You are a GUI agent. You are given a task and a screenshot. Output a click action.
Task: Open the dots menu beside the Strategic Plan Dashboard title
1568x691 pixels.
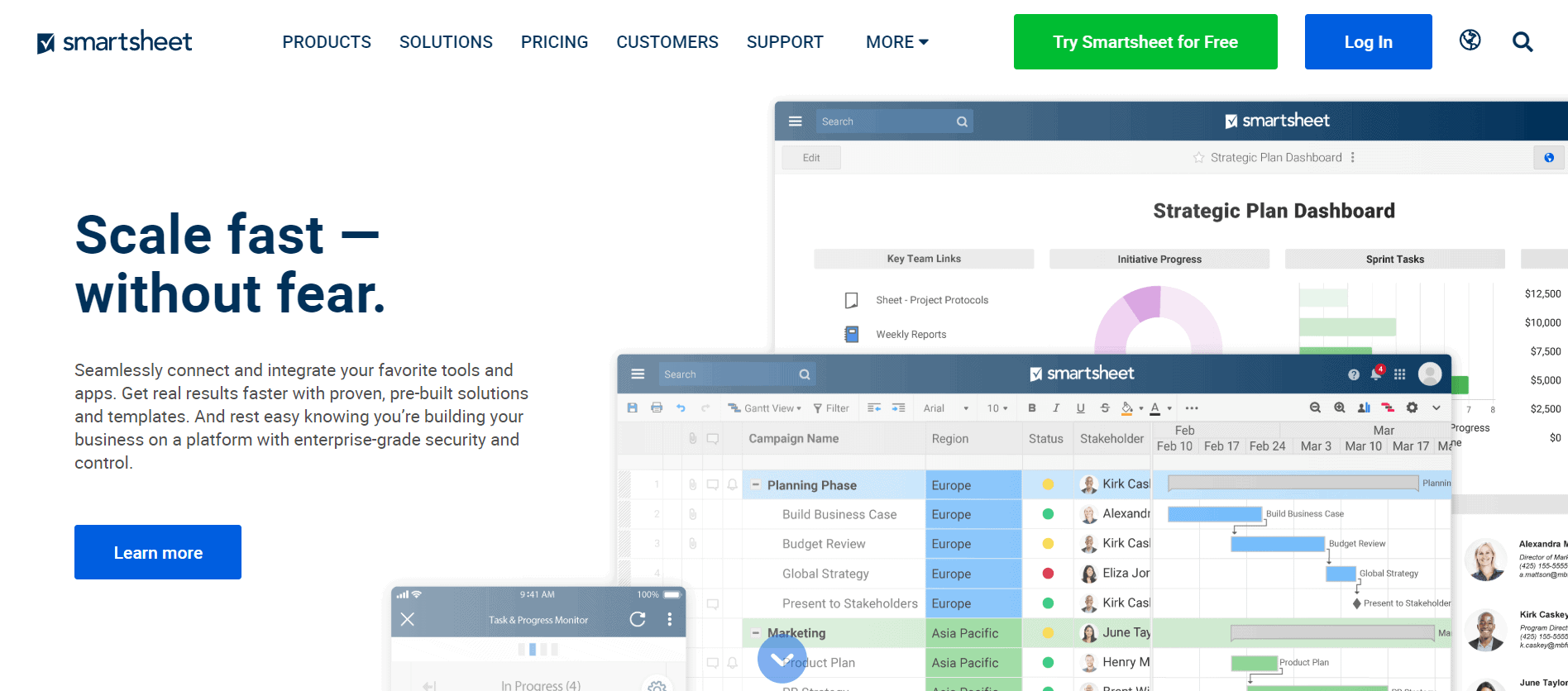1353,157
